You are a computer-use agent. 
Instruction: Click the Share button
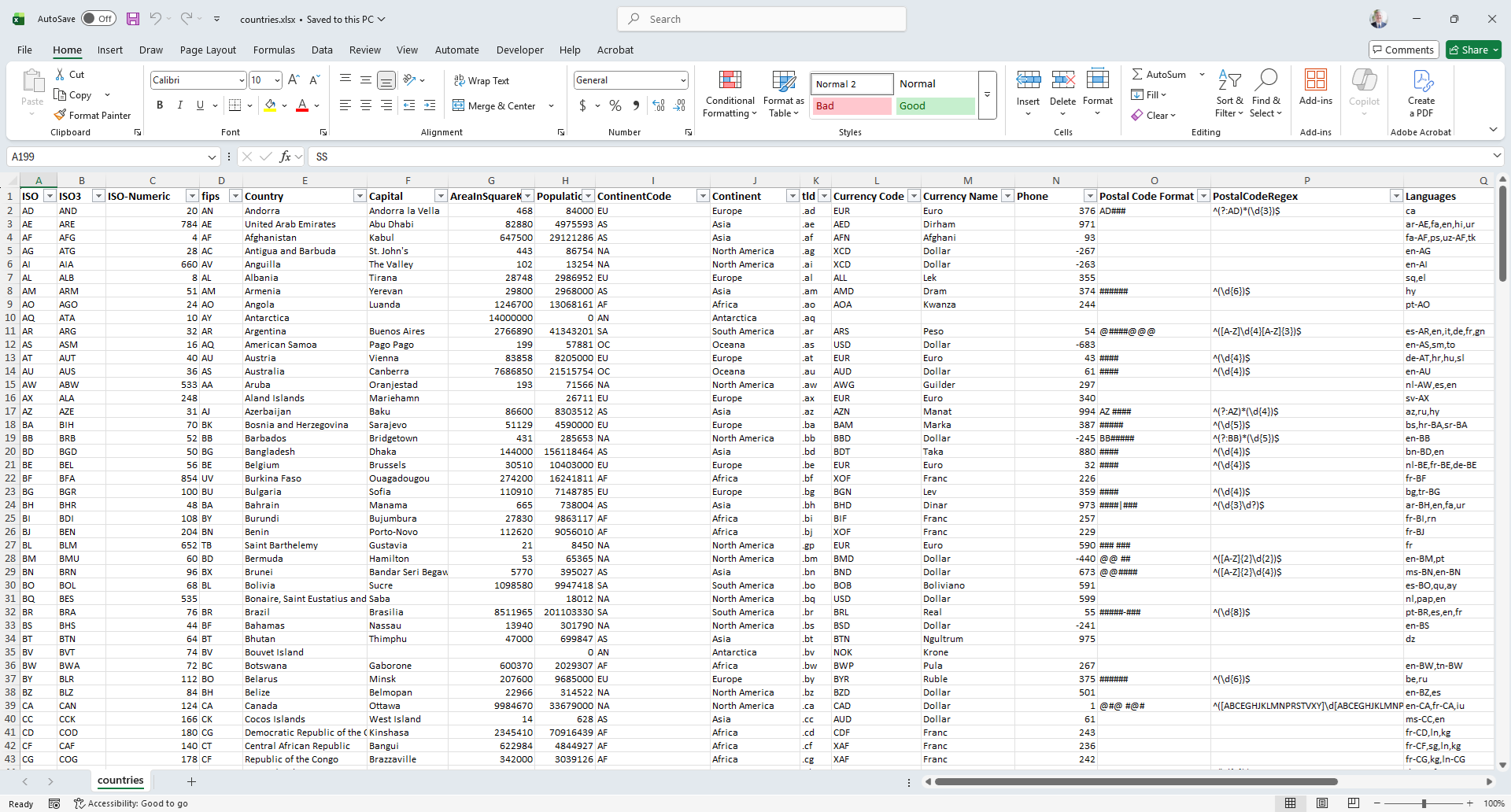(1473, 50)
